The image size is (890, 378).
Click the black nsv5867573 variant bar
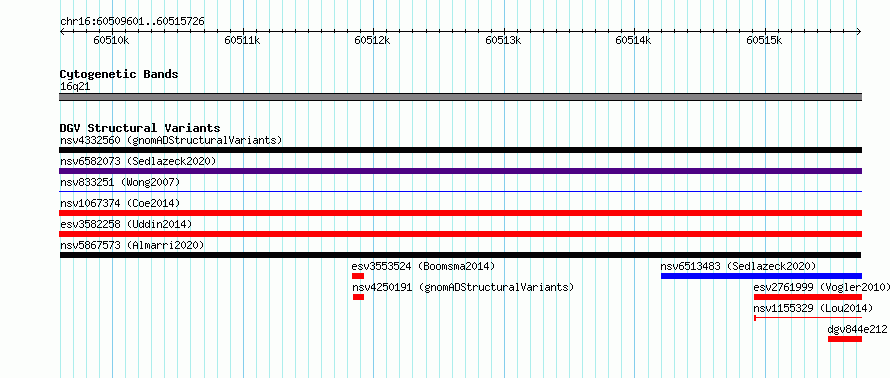tap(460, 255)
